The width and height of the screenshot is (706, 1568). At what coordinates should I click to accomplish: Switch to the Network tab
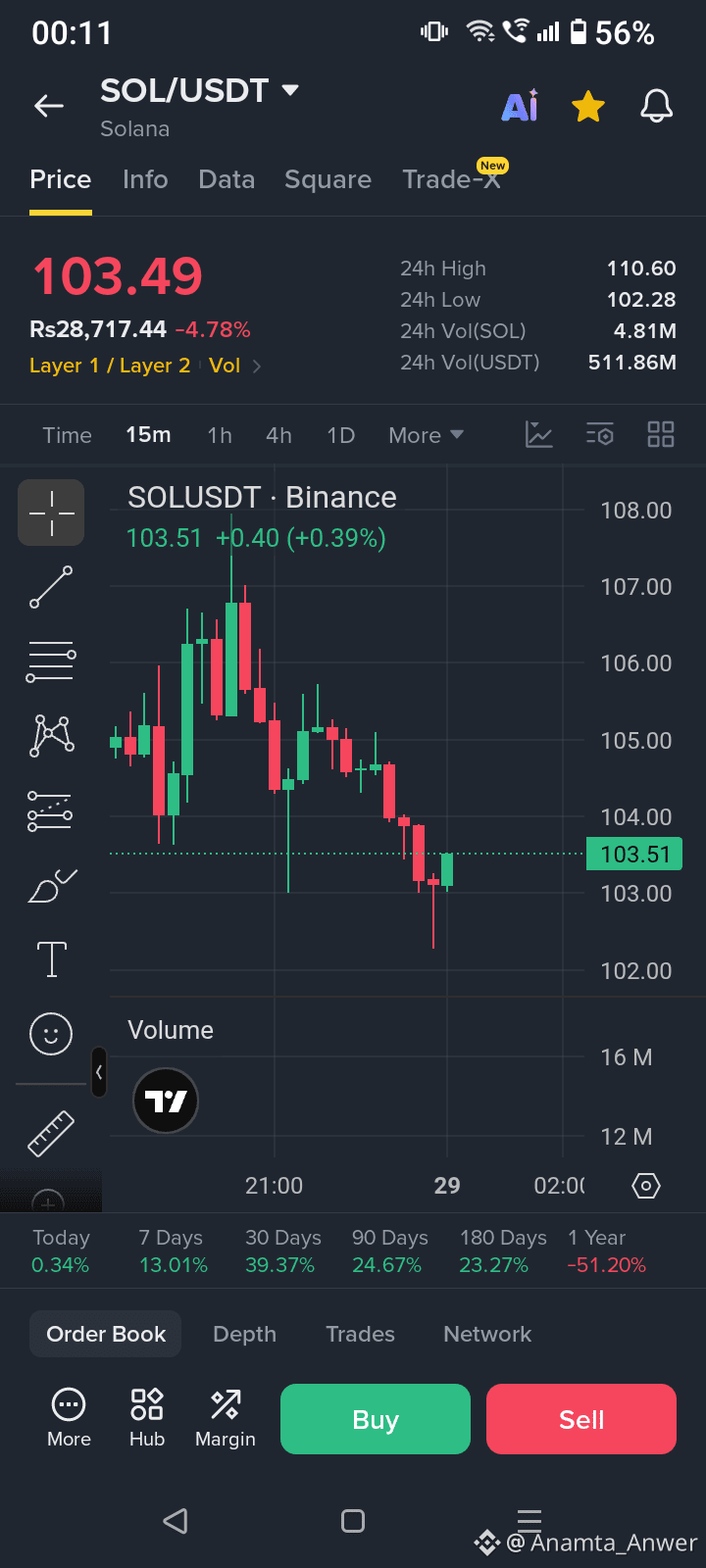(487, 1334)
